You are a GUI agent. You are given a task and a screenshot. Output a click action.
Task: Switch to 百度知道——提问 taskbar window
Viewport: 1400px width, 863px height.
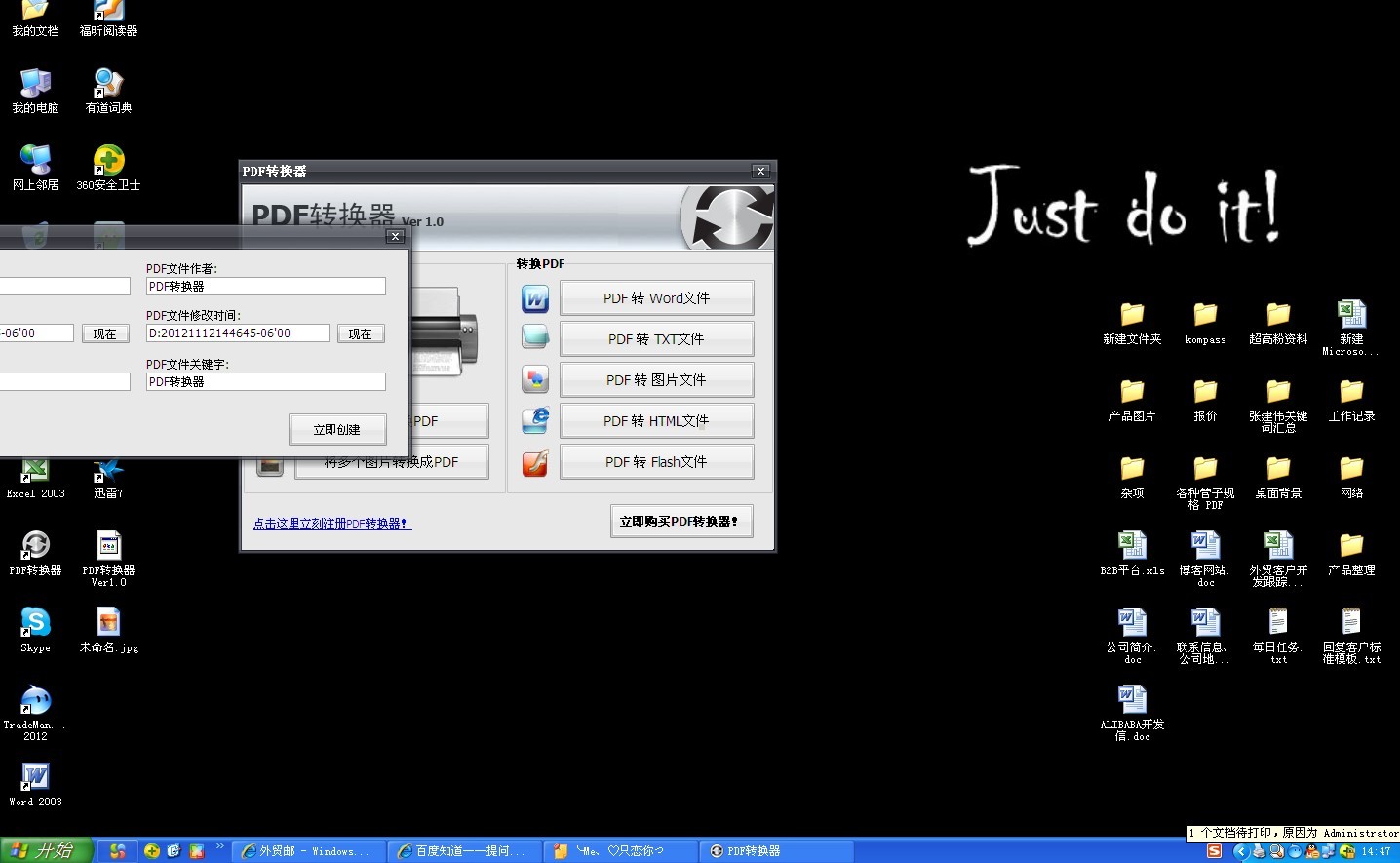[464, 851]
